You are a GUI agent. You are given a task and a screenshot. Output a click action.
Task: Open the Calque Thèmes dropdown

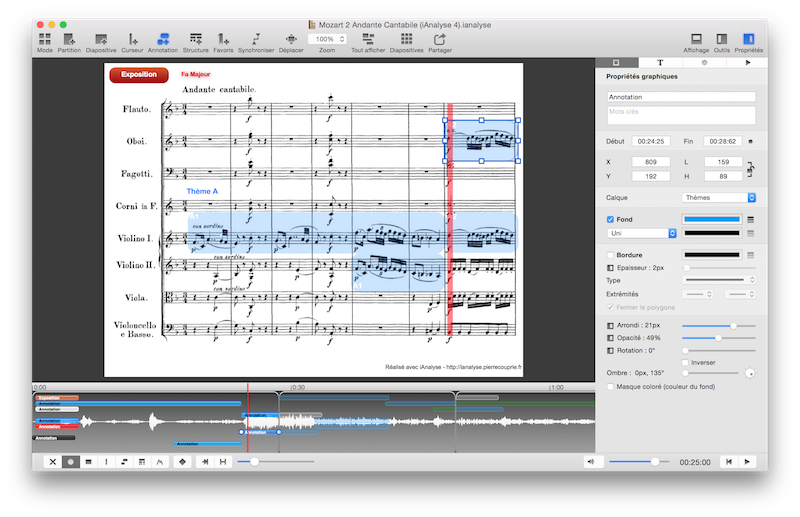point(718,198)
